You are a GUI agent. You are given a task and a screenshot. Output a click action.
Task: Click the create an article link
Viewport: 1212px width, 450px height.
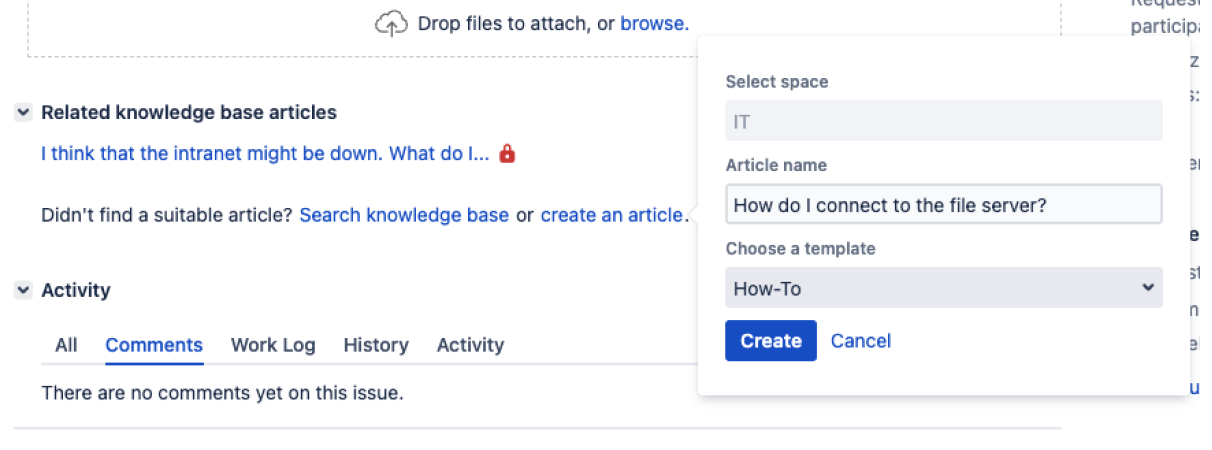(612, 215)
